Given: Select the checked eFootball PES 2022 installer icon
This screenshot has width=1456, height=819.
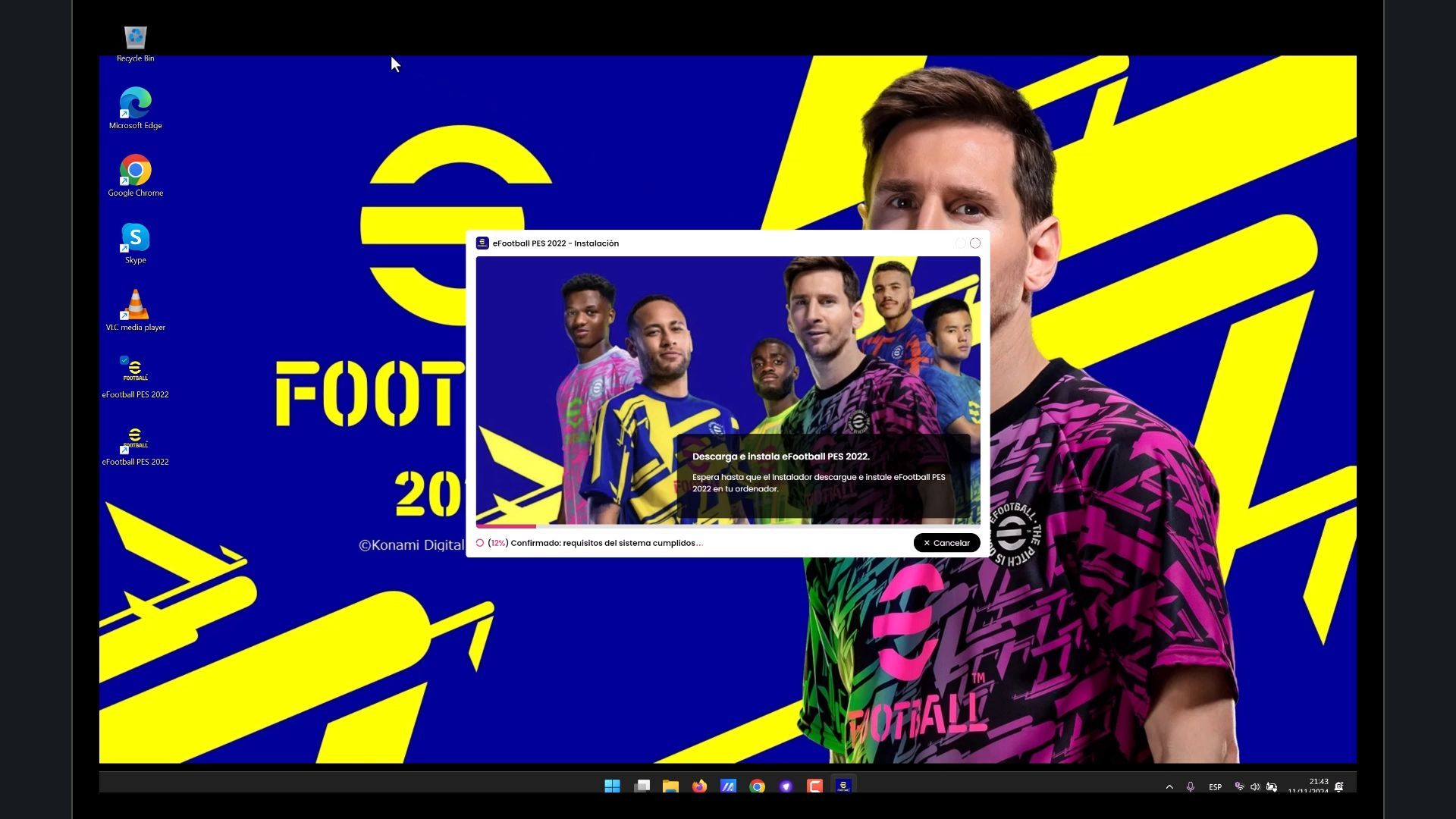Looking at the screenshot, I should point(136,378).
